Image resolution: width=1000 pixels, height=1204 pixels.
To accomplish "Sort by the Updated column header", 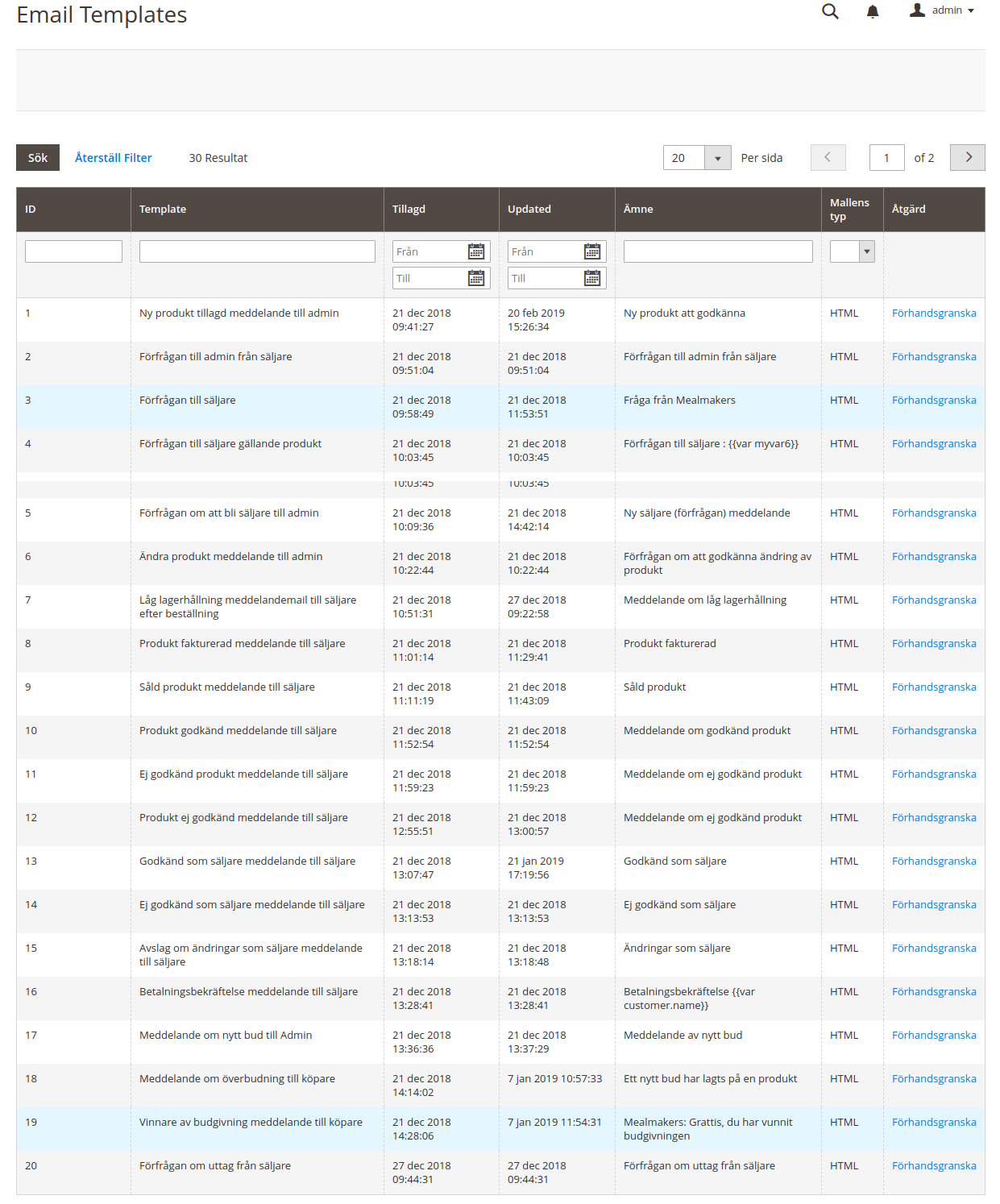I will click(529, 210).
